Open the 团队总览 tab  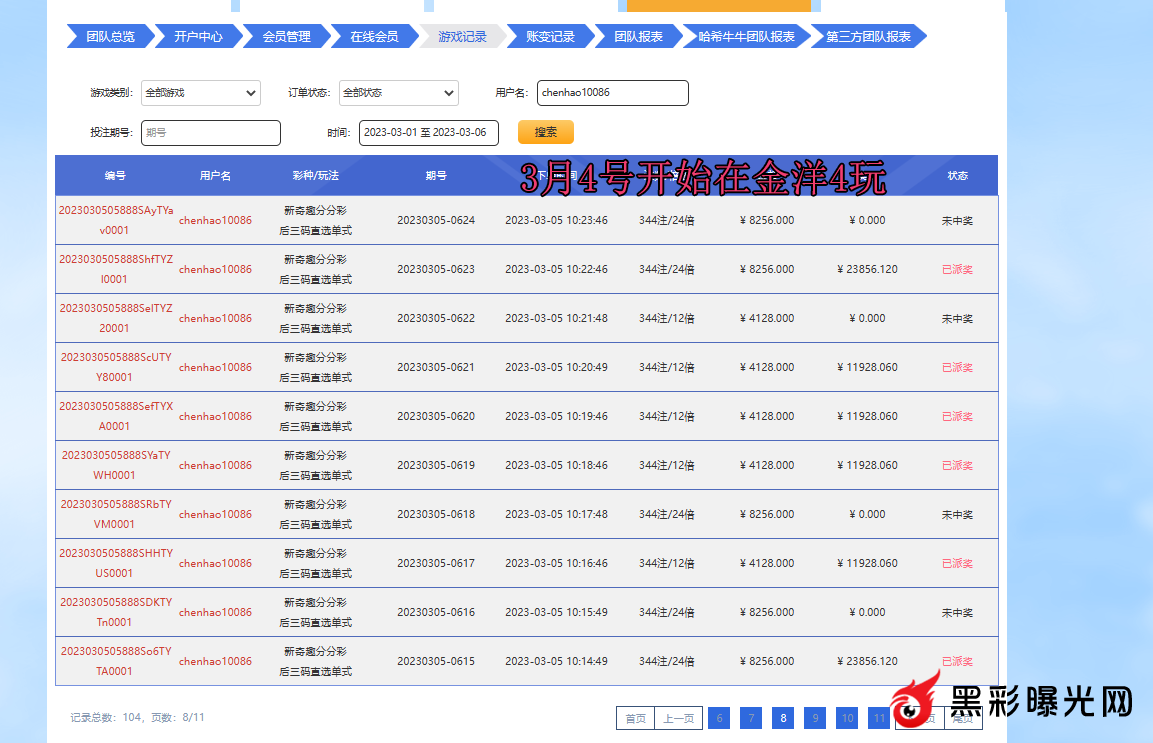(110, 37)
